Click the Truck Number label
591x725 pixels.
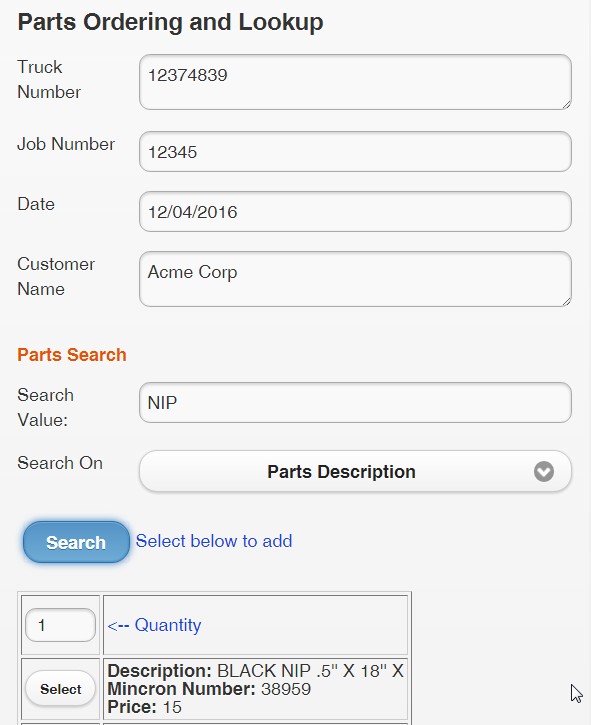click(x=49, y=80)
